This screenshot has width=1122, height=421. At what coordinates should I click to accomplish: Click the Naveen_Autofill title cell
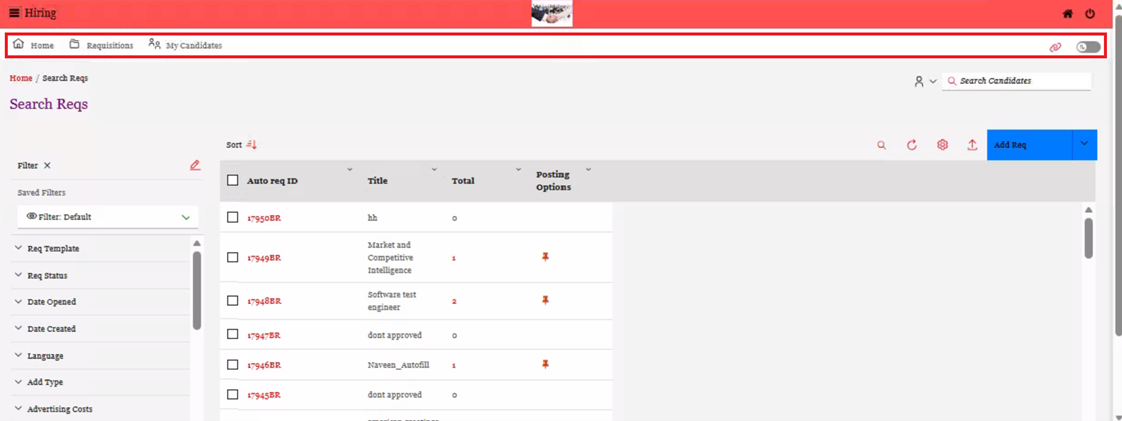click(398, 365)
